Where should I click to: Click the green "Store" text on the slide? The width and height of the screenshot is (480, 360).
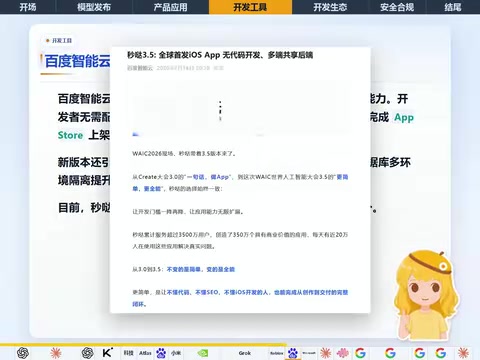(70, 135)
